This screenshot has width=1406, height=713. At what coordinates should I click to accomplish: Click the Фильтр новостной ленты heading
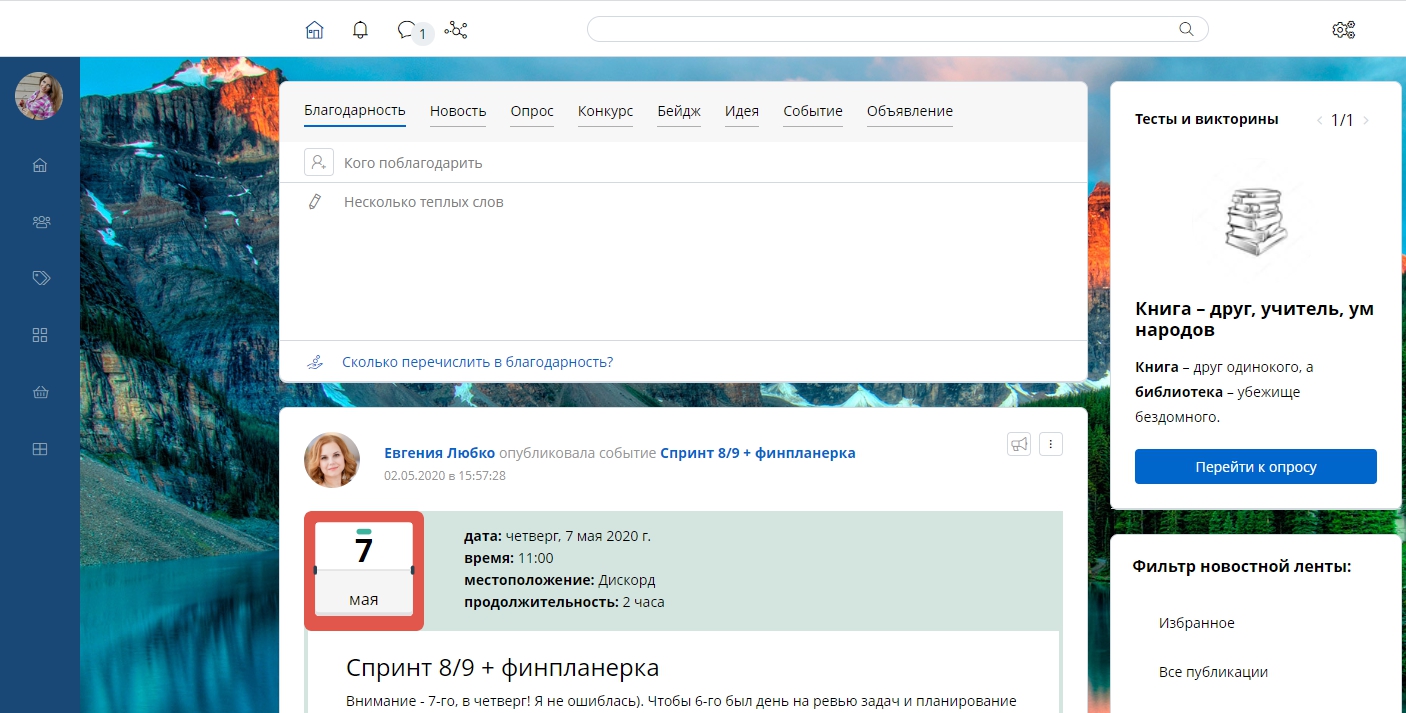point(1242,566)
